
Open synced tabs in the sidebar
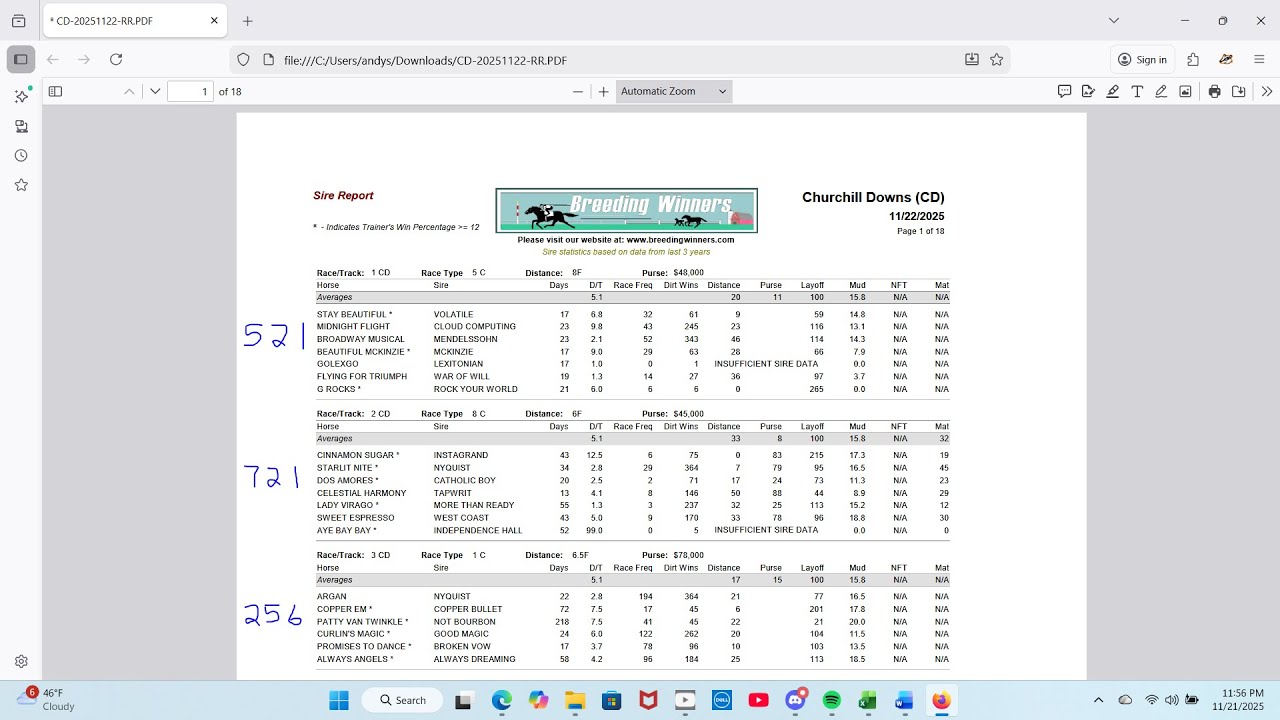[21, 126]
